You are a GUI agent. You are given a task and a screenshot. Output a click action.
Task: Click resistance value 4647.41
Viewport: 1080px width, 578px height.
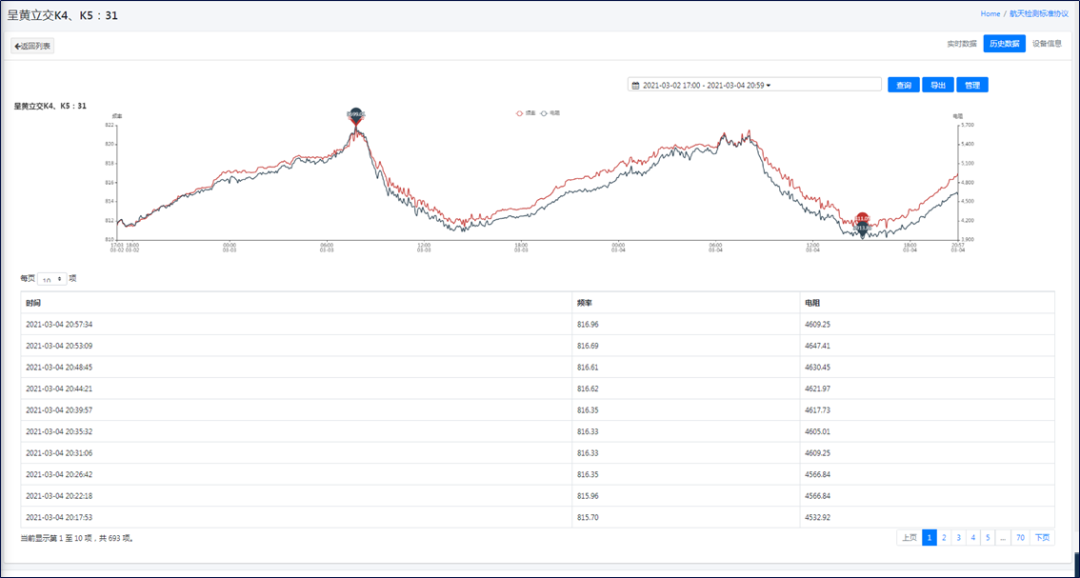(x=818, y=346)
